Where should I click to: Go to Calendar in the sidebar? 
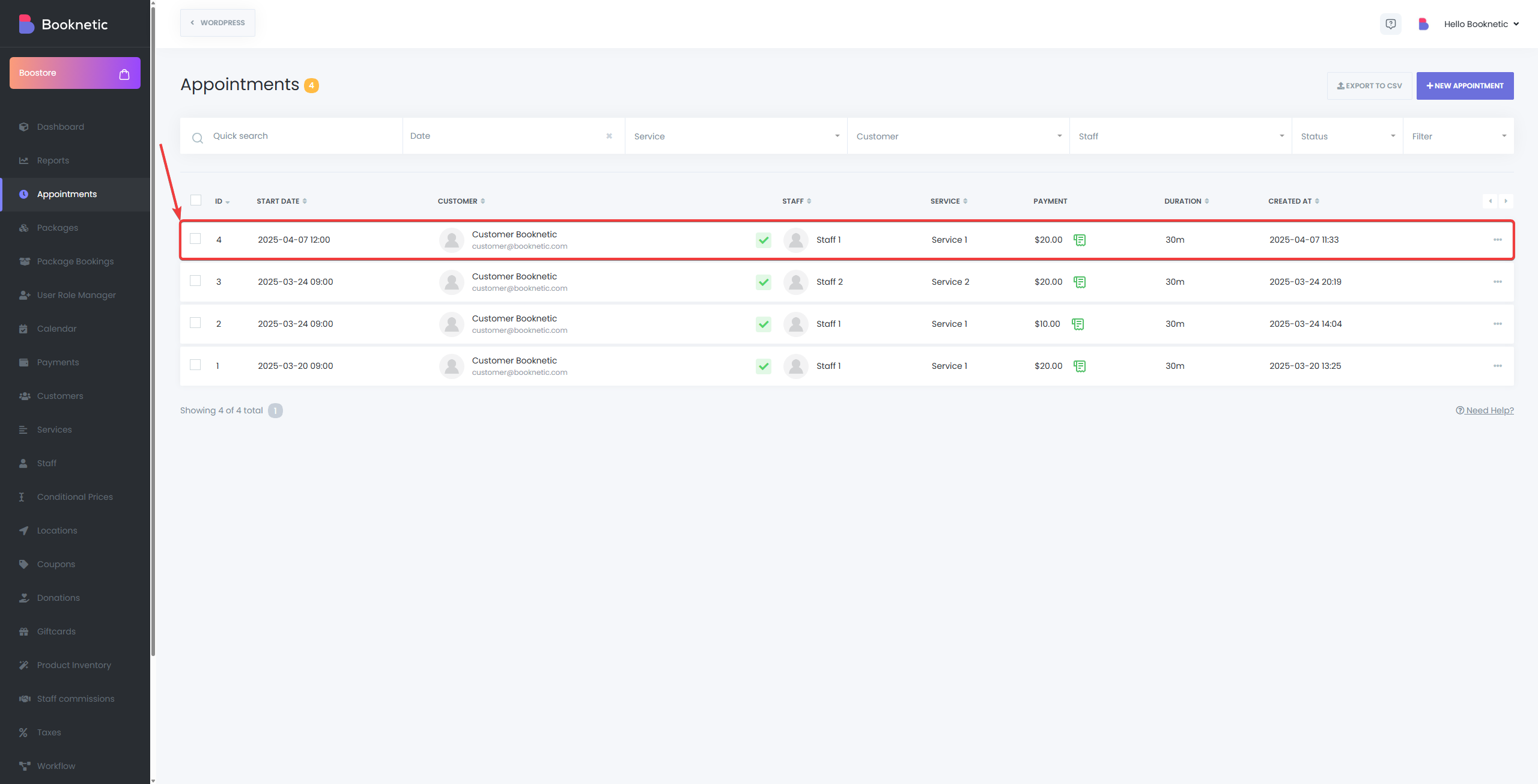[x=75, y=329]
